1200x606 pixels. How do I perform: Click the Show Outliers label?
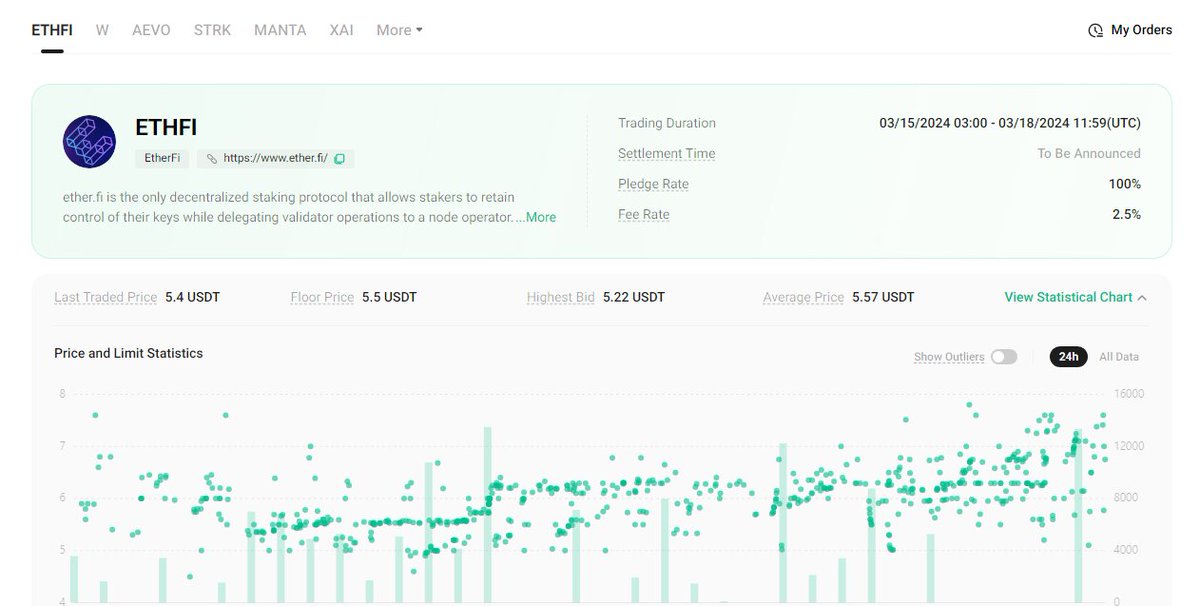949,357
